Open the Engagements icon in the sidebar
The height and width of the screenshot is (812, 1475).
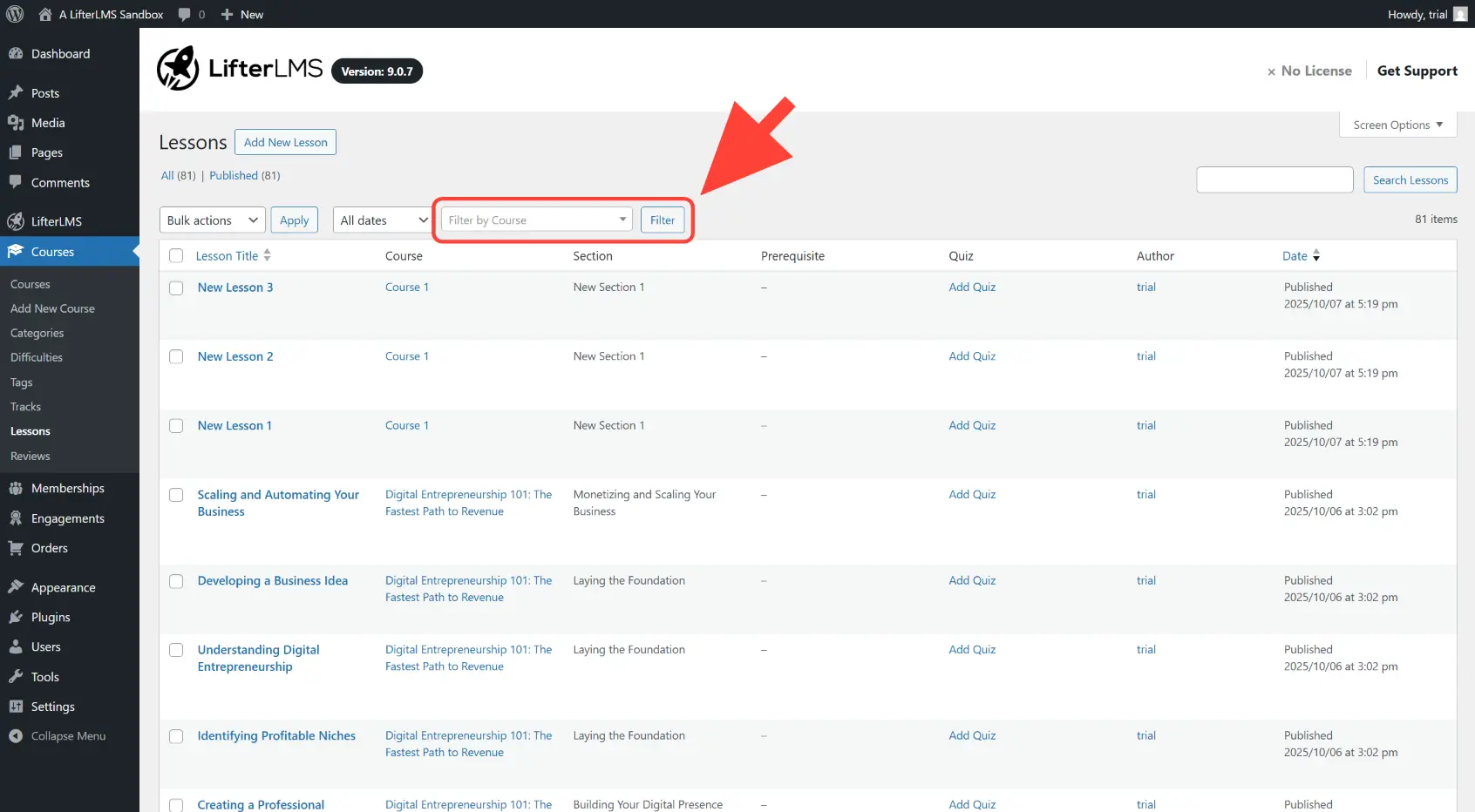tap(17, 518)
